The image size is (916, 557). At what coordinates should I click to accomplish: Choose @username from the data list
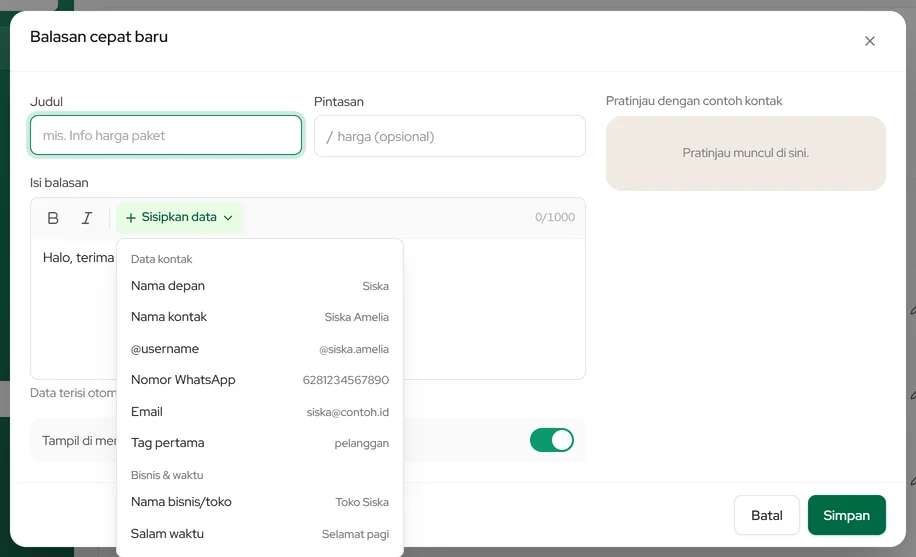260,349
